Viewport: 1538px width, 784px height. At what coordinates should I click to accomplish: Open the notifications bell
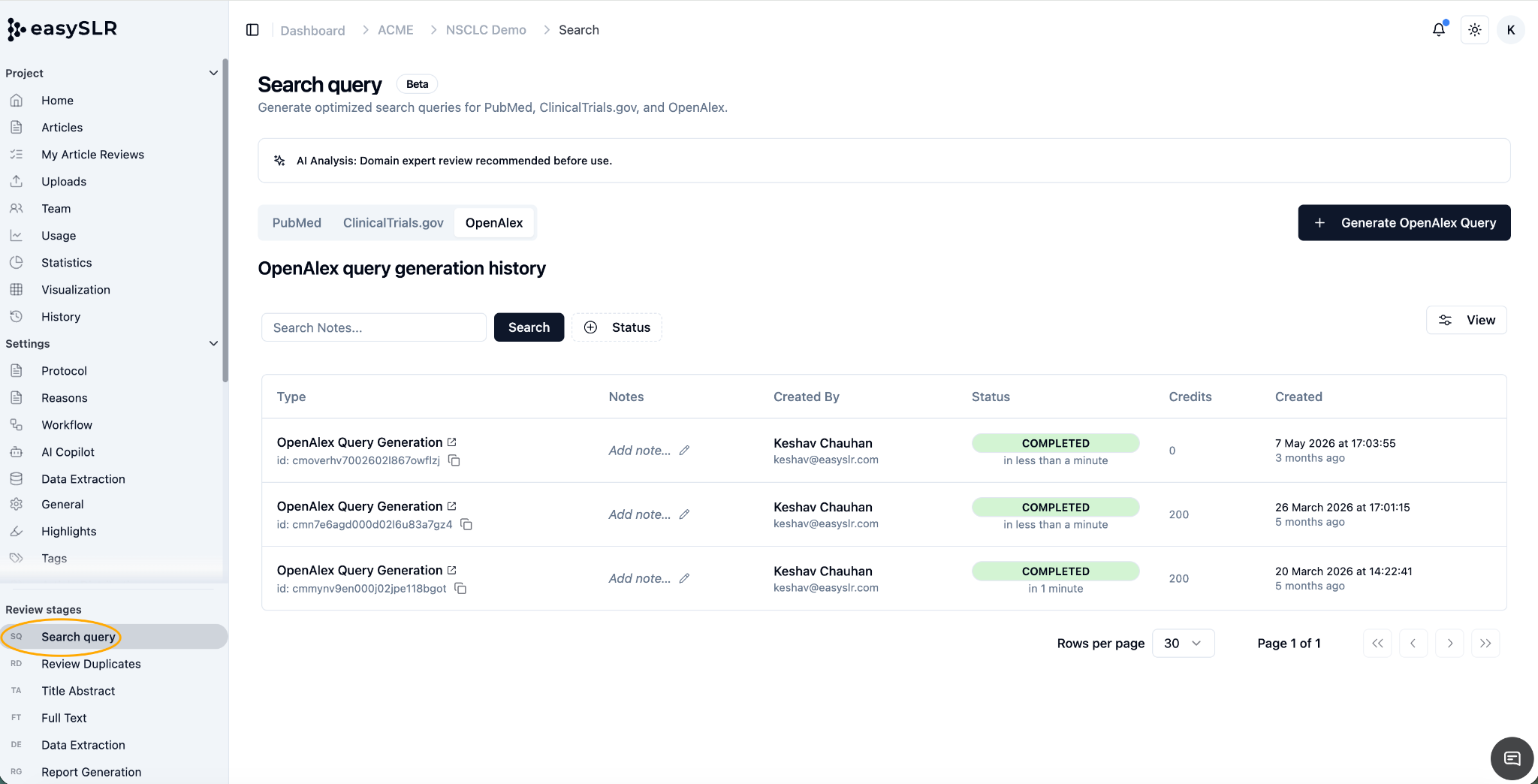point(1438,29)
